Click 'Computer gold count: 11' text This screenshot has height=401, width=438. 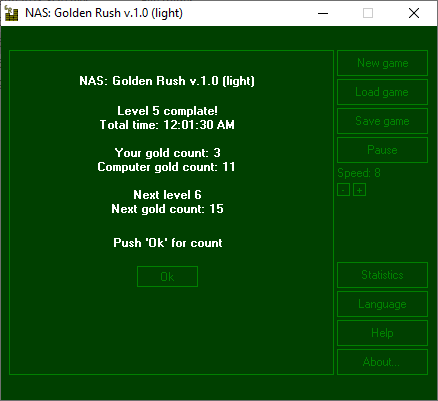(166, 167)
